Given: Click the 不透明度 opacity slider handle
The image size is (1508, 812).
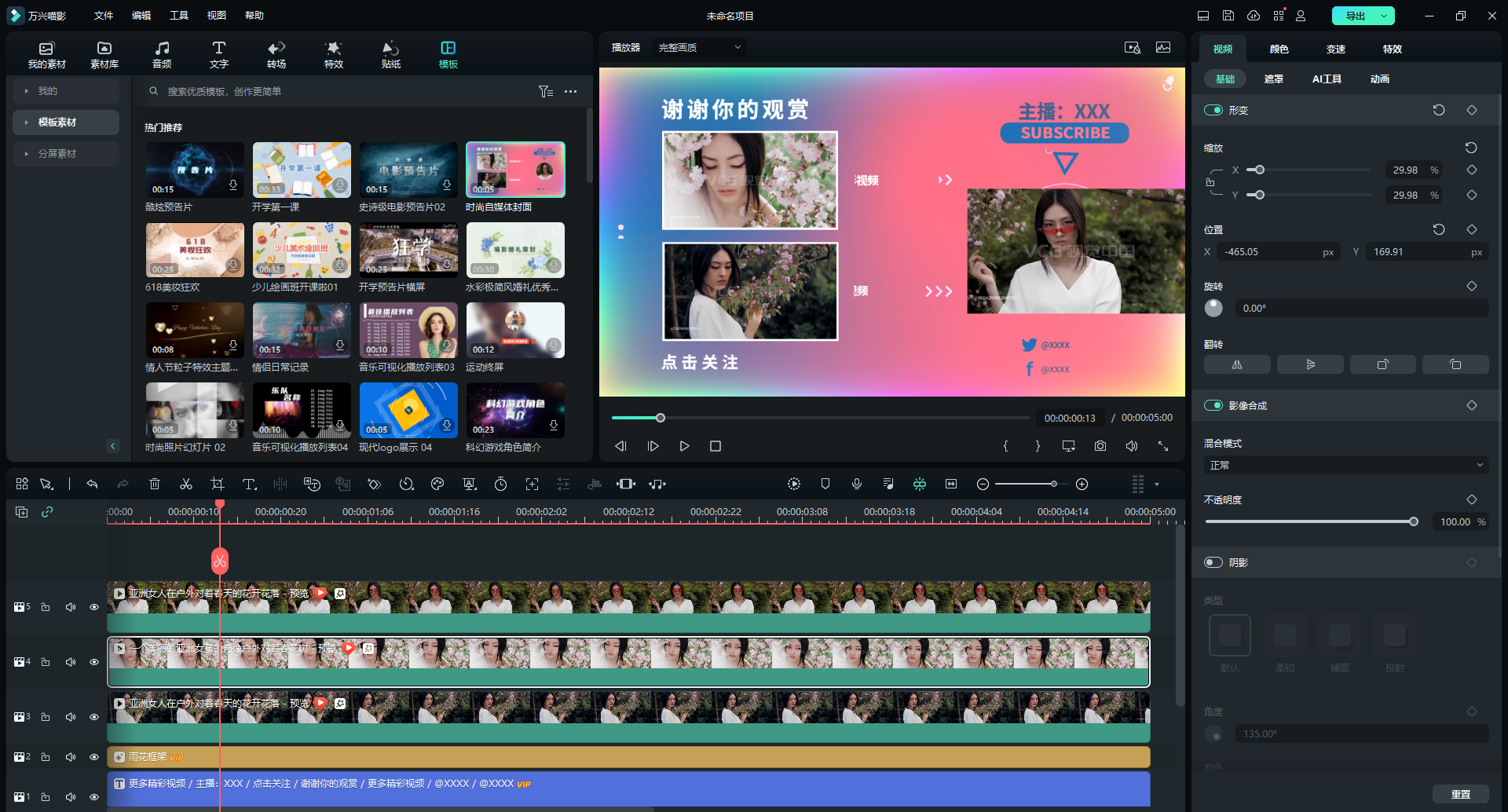Looking at the screenshot, I should tap(1414, 521).
